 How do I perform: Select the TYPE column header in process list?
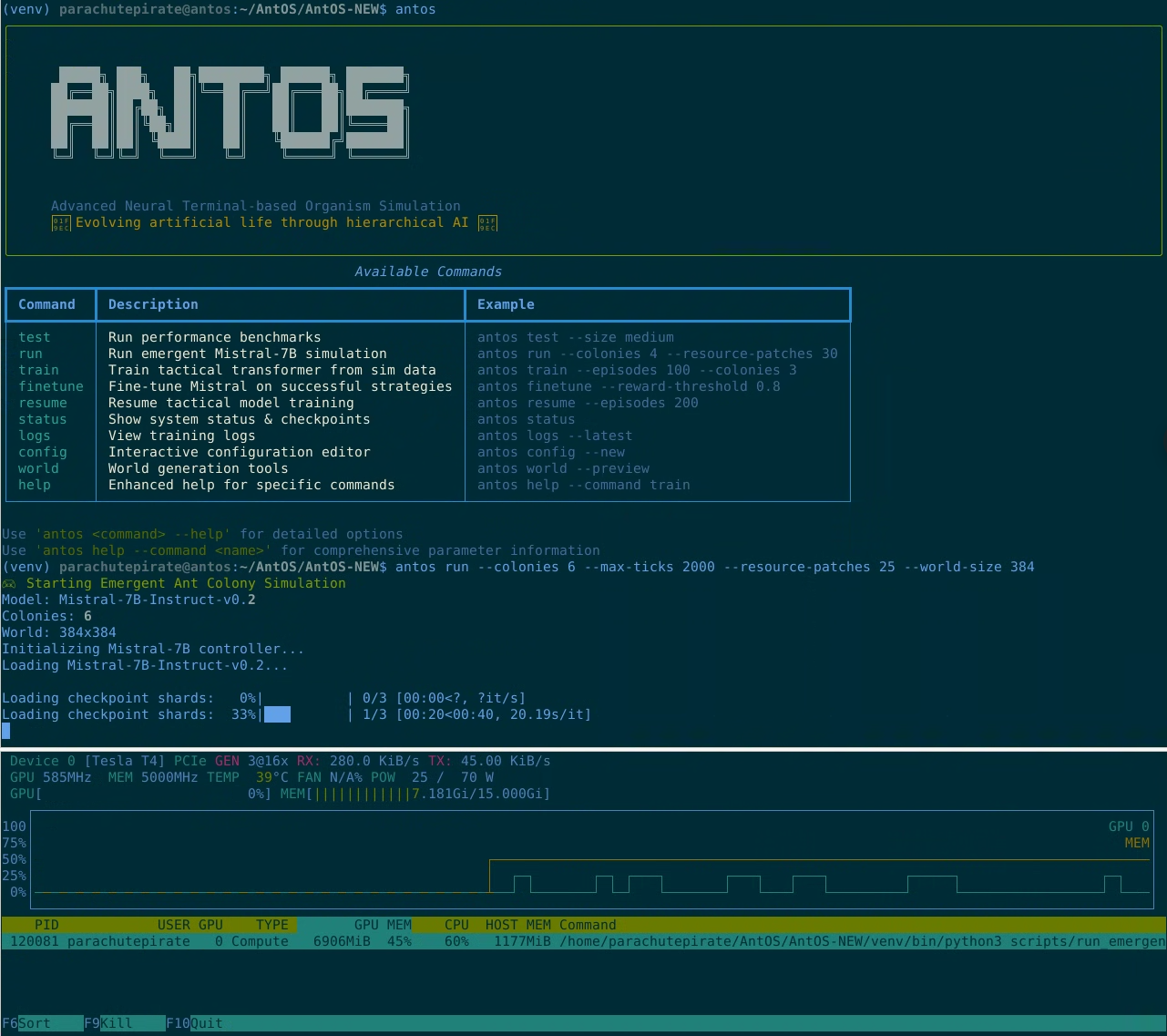272,925
